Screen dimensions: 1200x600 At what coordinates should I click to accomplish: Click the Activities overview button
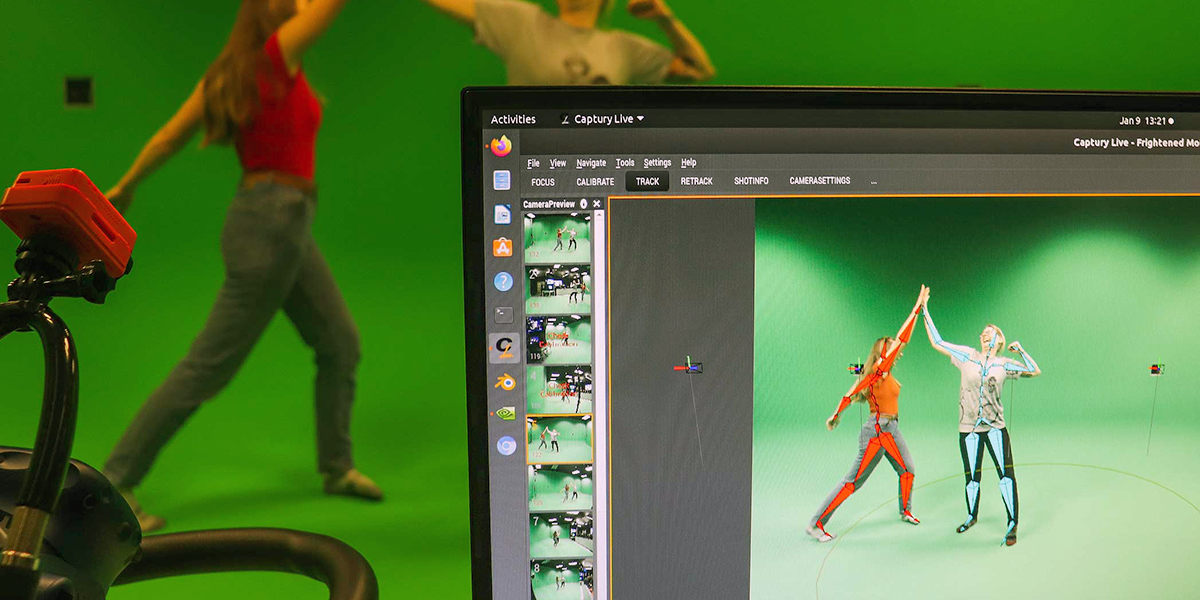click(513, 119)
